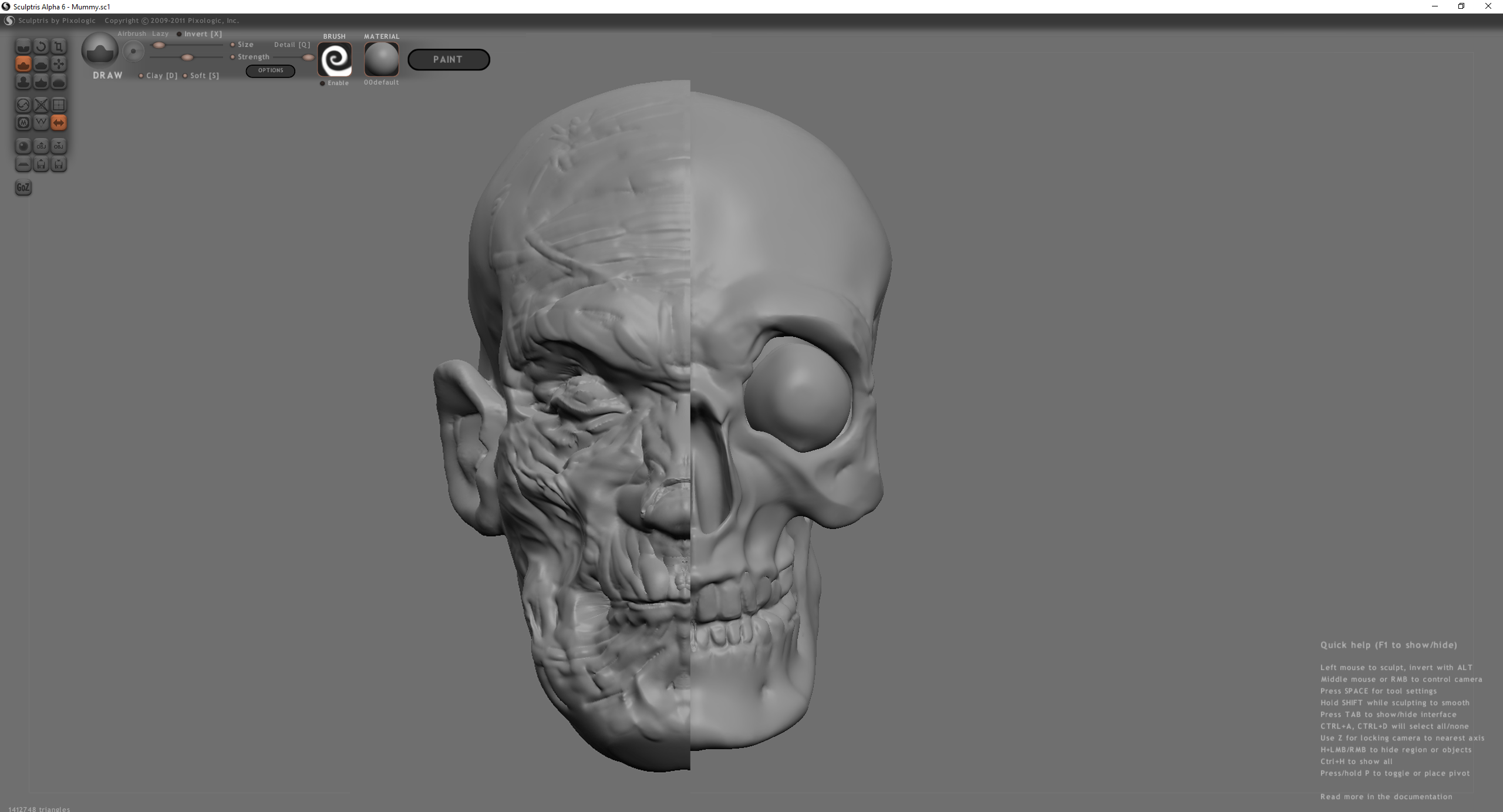Close the Sculptris window

point(1488,6)
